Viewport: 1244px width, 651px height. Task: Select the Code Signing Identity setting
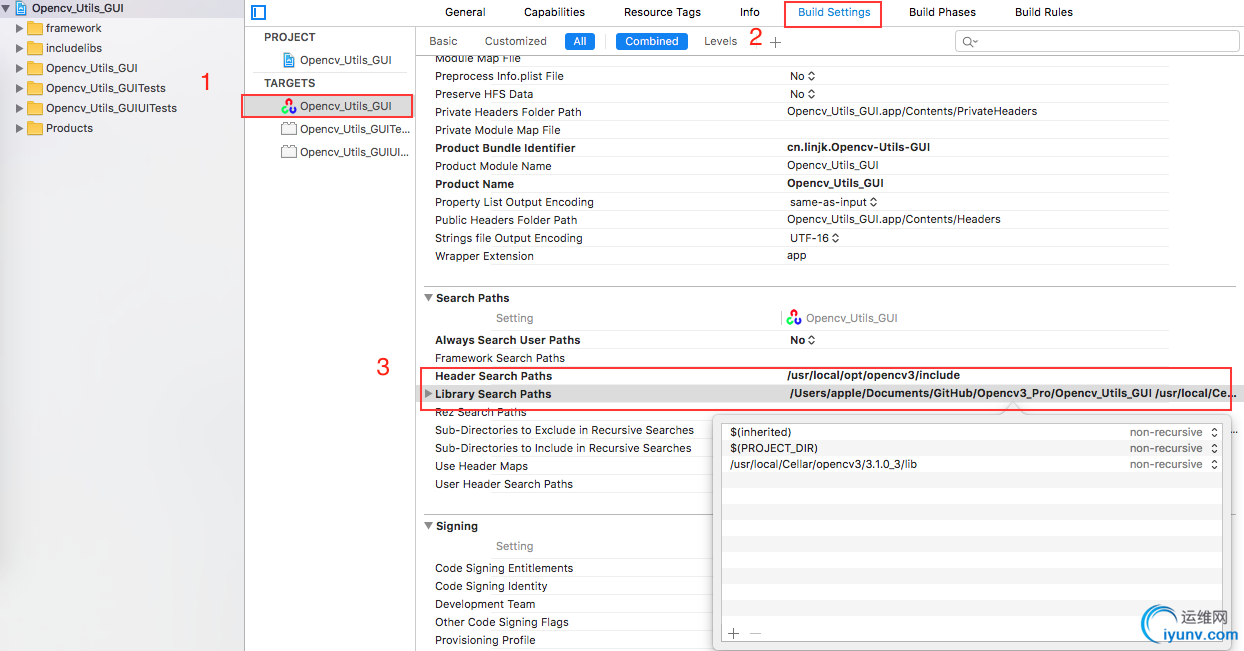click(x=491, y=586)
